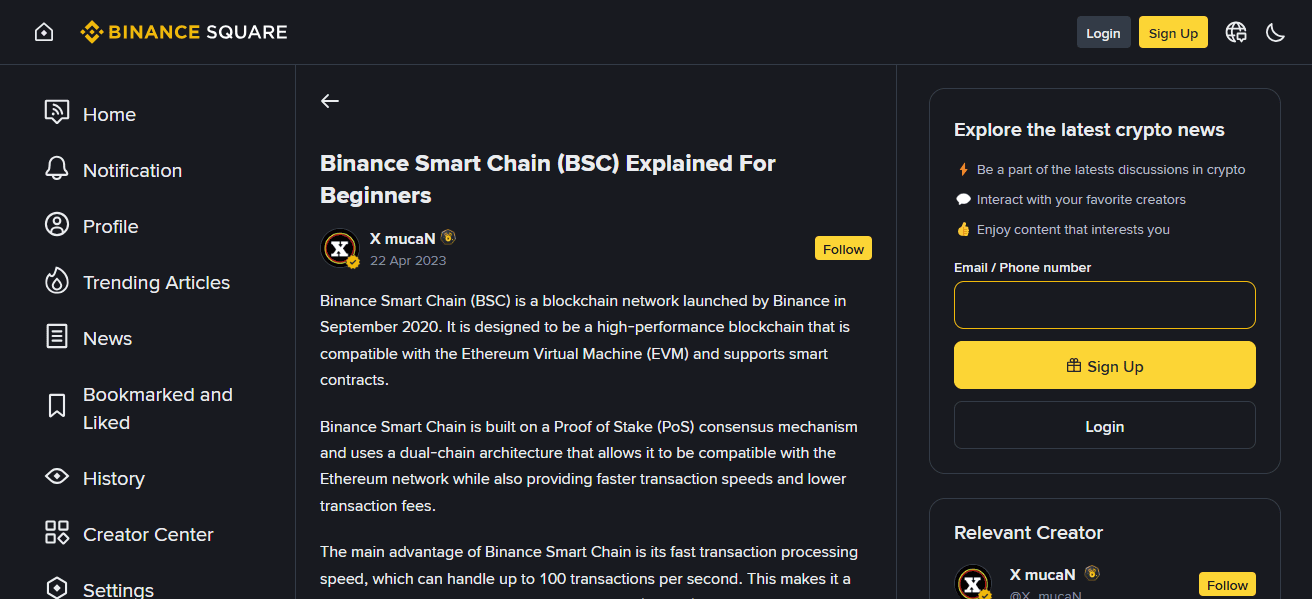Select Home in the sidebar menu
This screenshot has height=599, width=1312.
pyautogui.click(x=109, y=114)
